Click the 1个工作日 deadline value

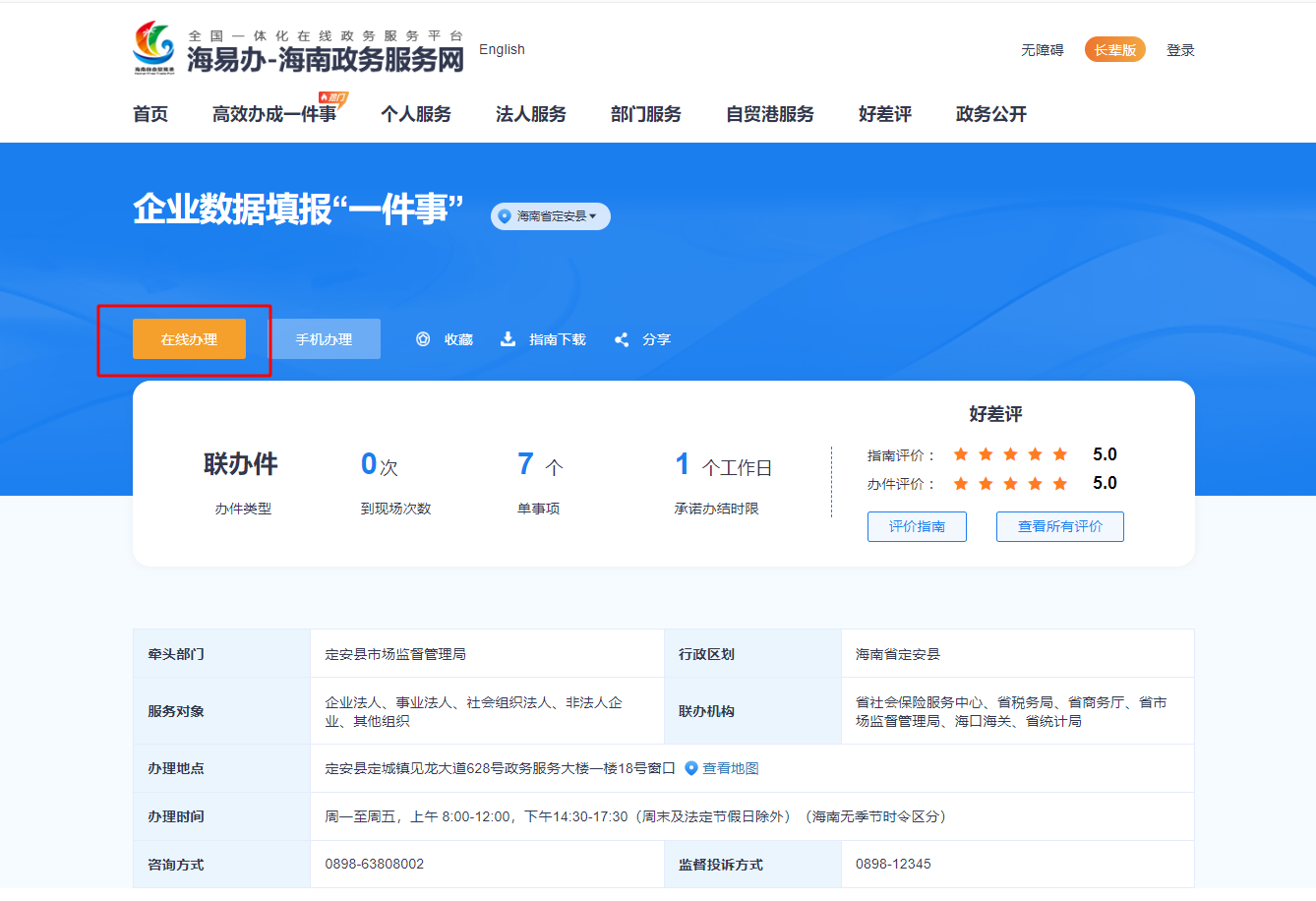(x=723, y=464)
